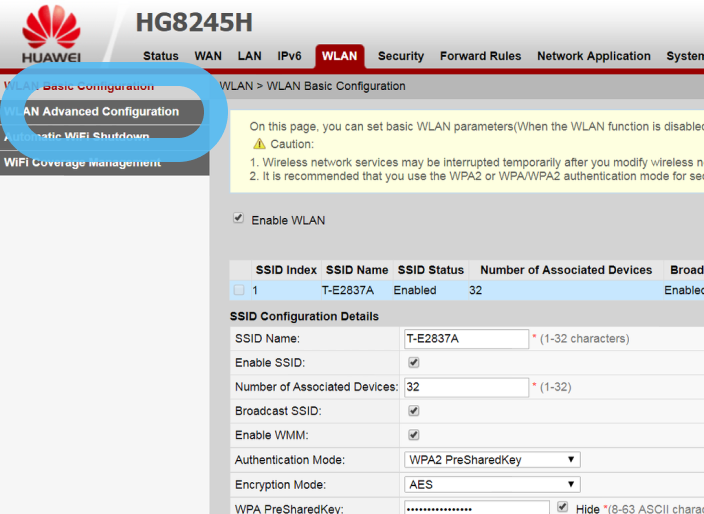Open the WAN tab
The image size is (704, 514).
point(208,56)
